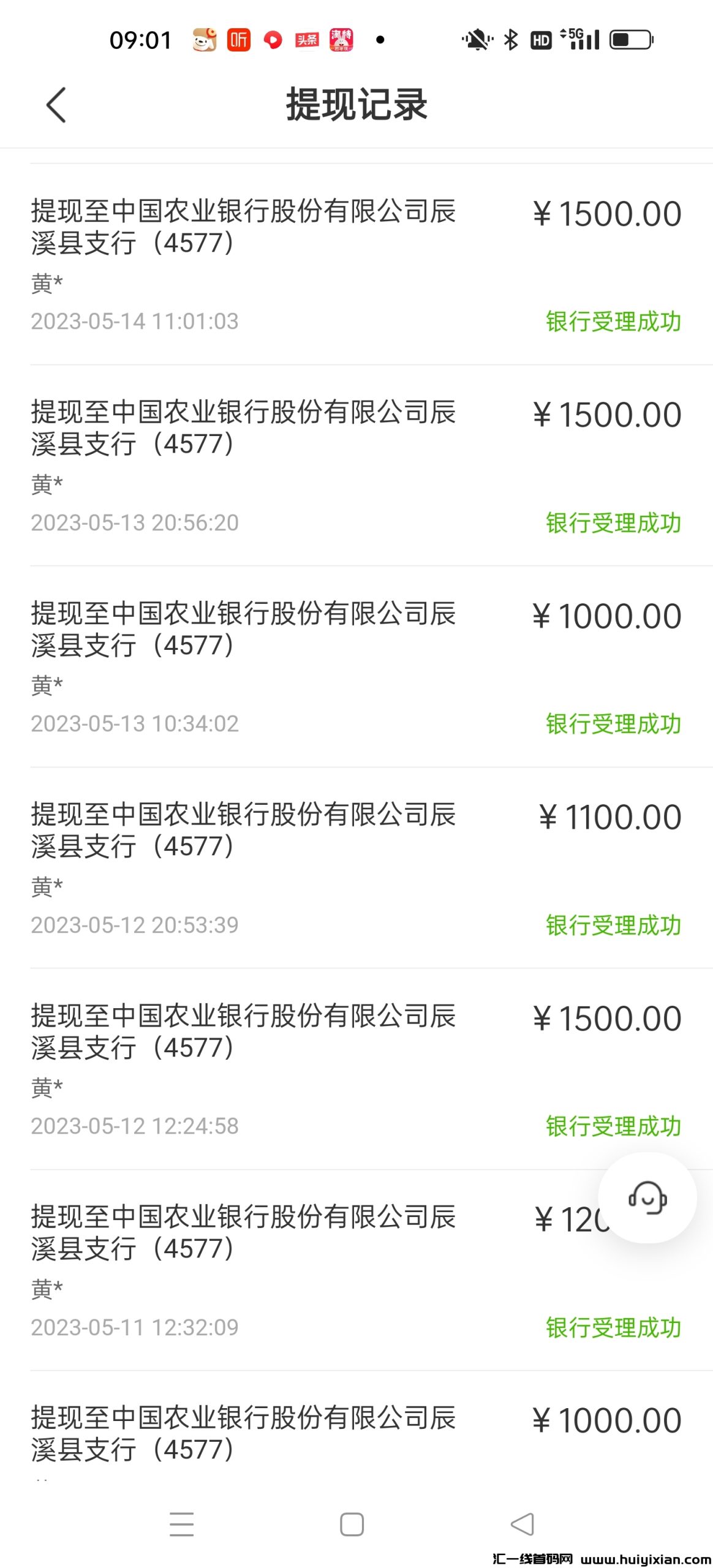
Task: Tap the bottom-most ¥1000.00 withdrawal amount
Action: 606,1420
